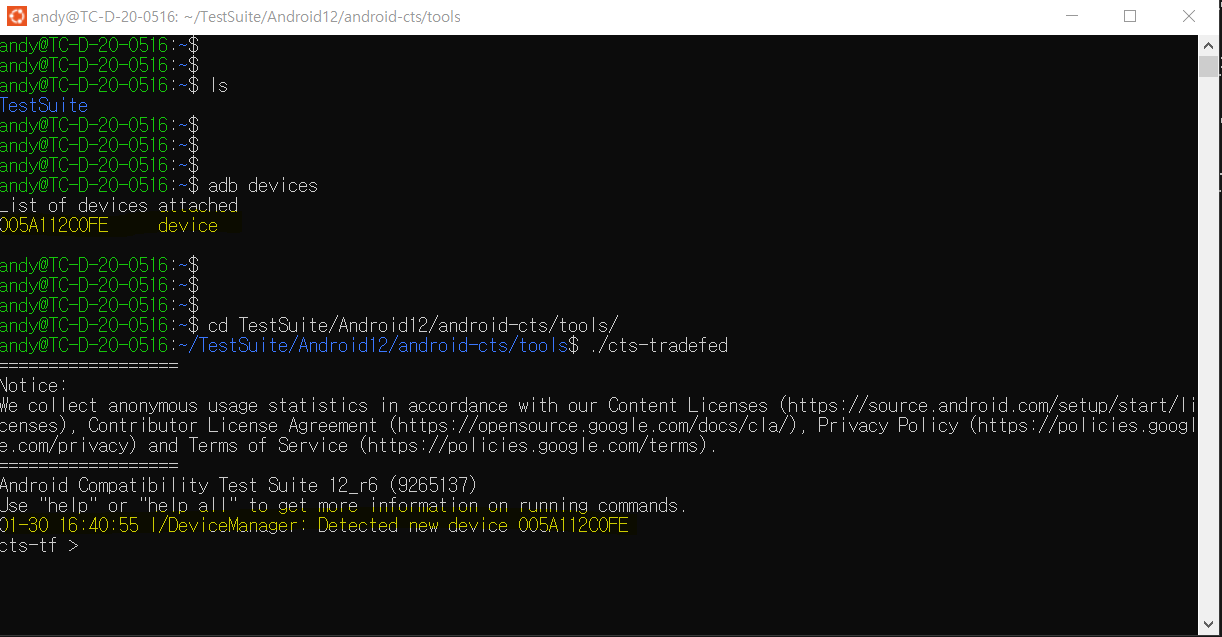Click the './cts-tradefed' command text

click(659, 345)
